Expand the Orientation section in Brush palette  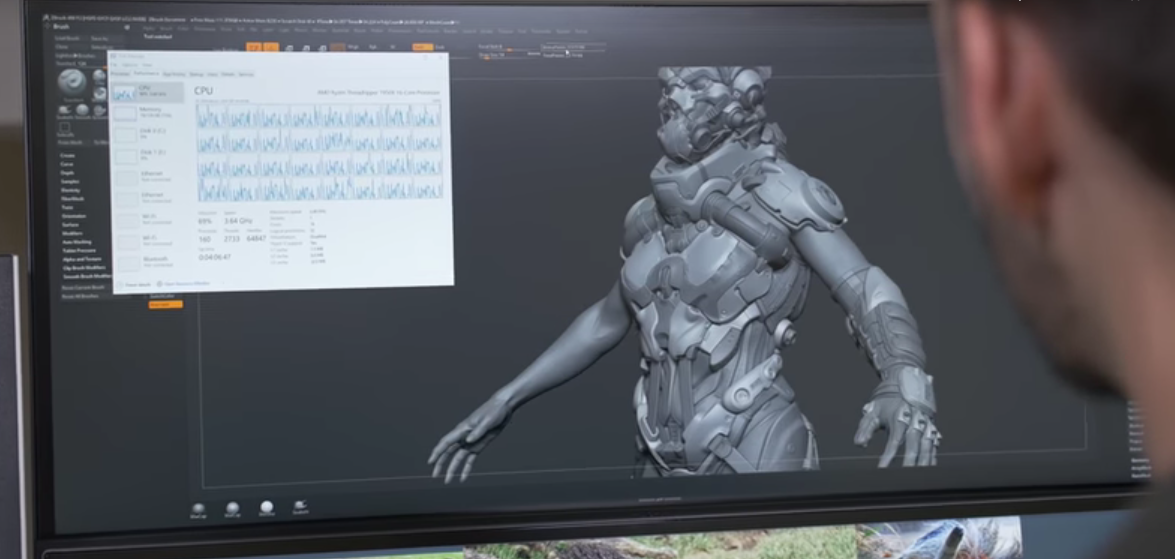point(73,216)
